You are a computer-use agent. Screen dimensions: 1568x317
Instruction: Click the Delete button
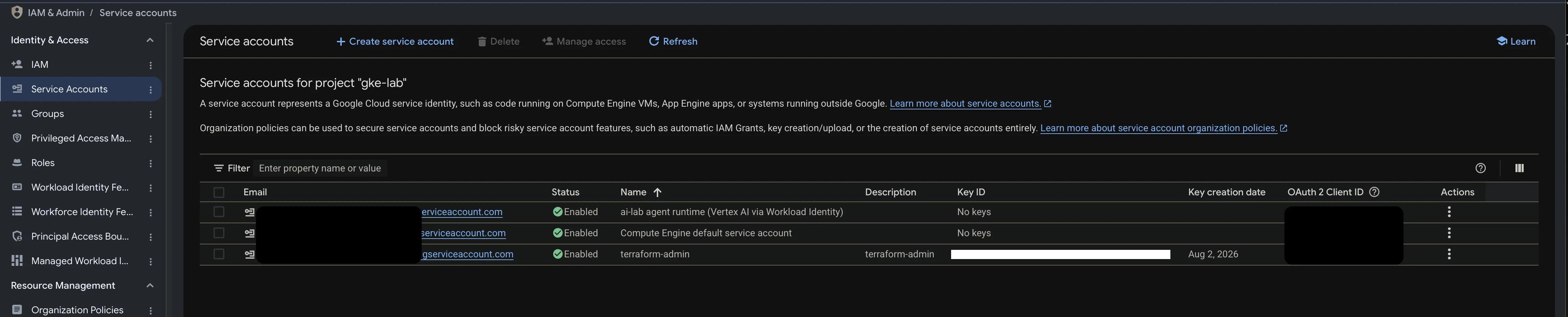[x=498, y=41]
